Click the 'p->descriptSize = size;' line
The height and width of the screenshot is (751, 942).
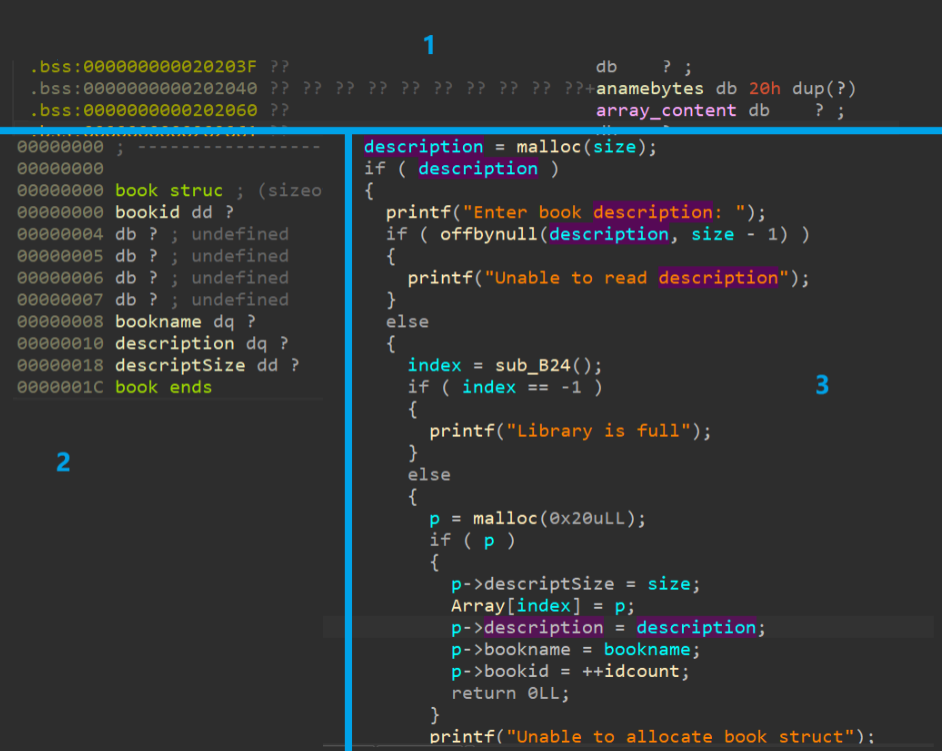[576, 584]
